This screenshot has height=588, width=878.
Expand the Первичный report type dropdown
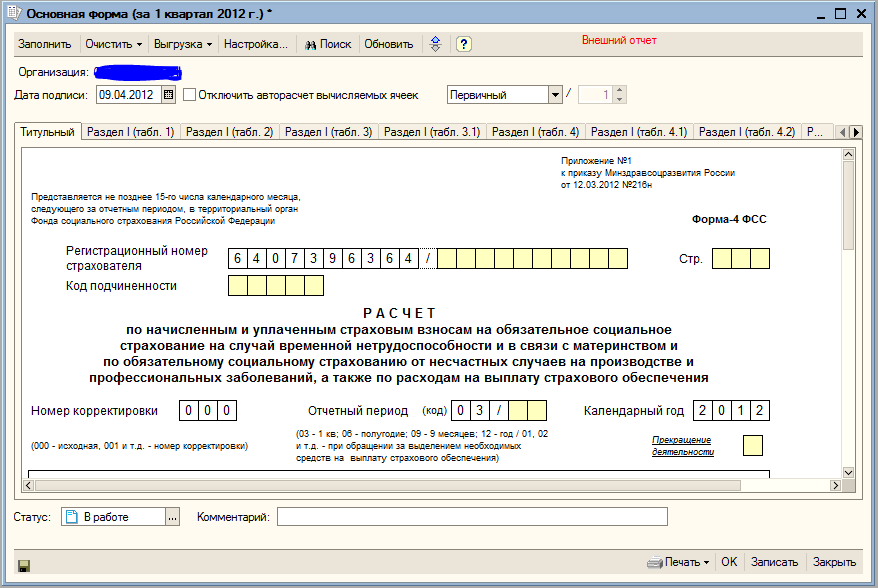555,95
